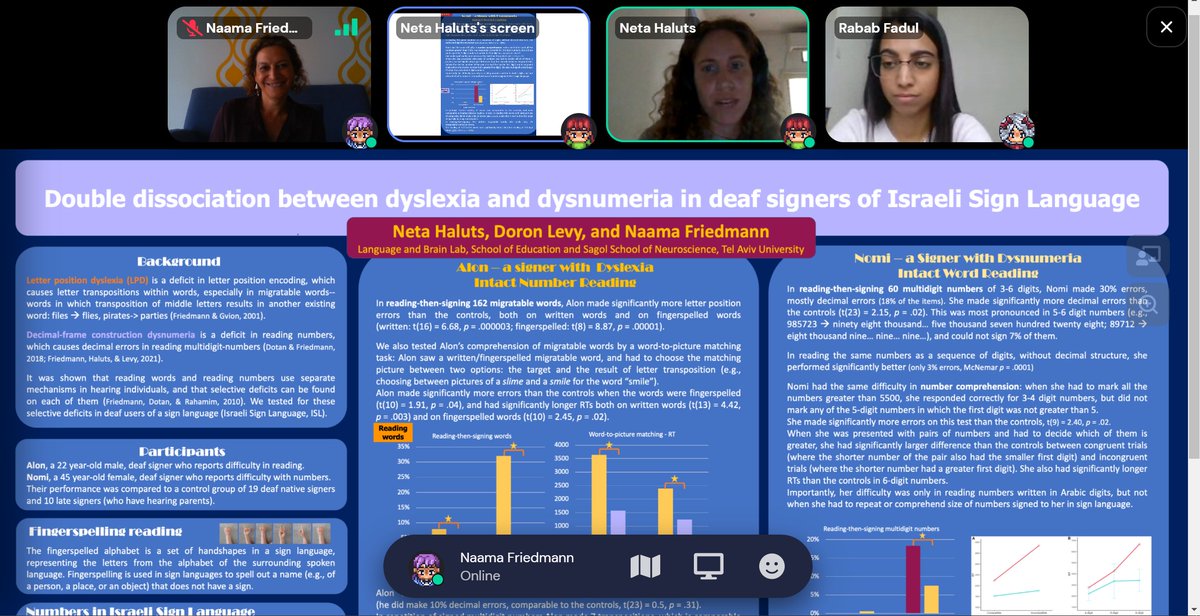Click the avatar icon in the bottom bar
This screenshot has height=616, width=1200.
tap(428, 567)
